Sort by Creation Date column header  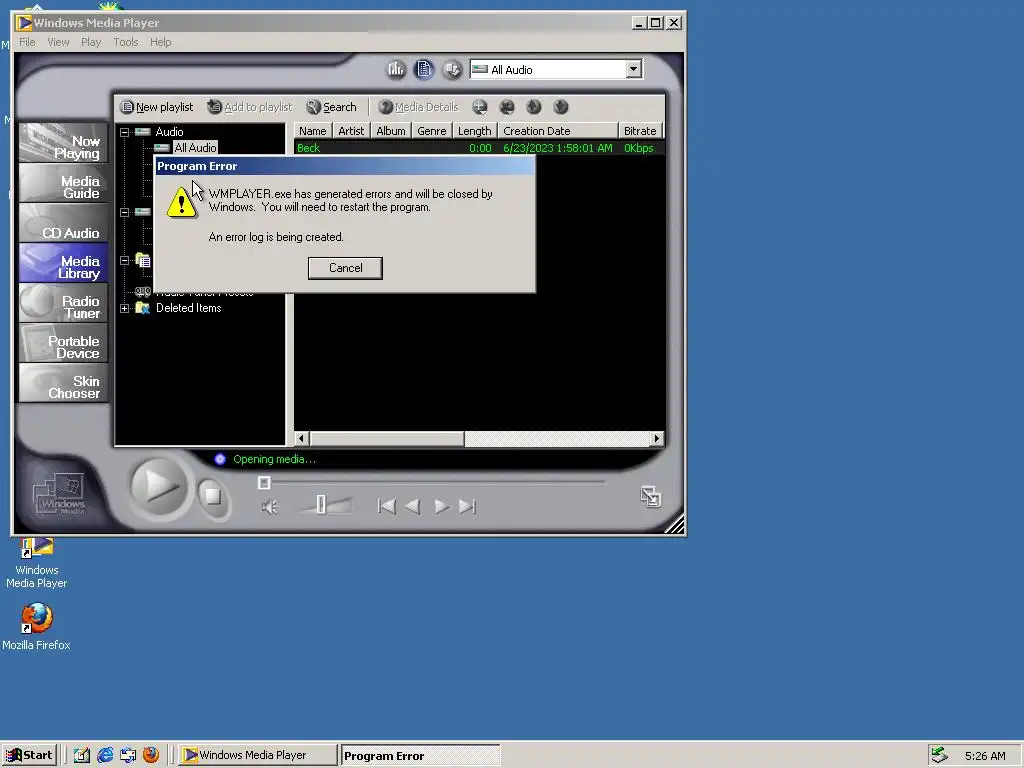click(558, 131)
